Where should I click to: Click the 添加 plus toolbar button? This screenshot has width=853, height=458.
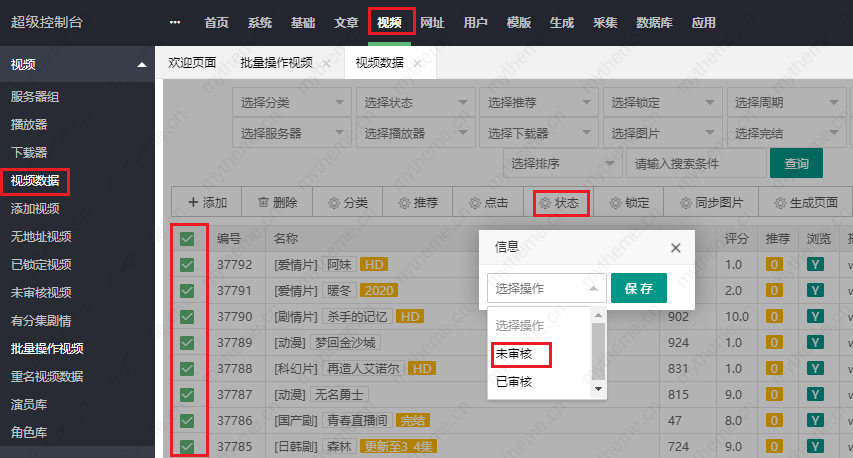(x=208, y=202)
